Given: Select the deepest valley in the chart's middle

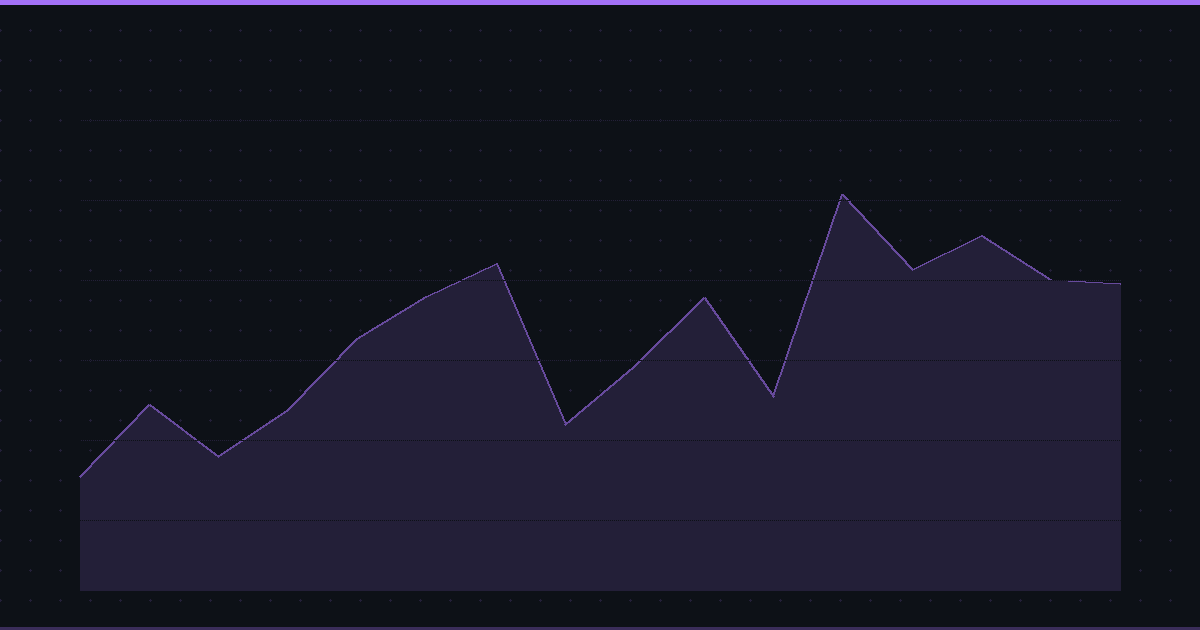Looking at the screenshot, I should click(x=566, y=425).
